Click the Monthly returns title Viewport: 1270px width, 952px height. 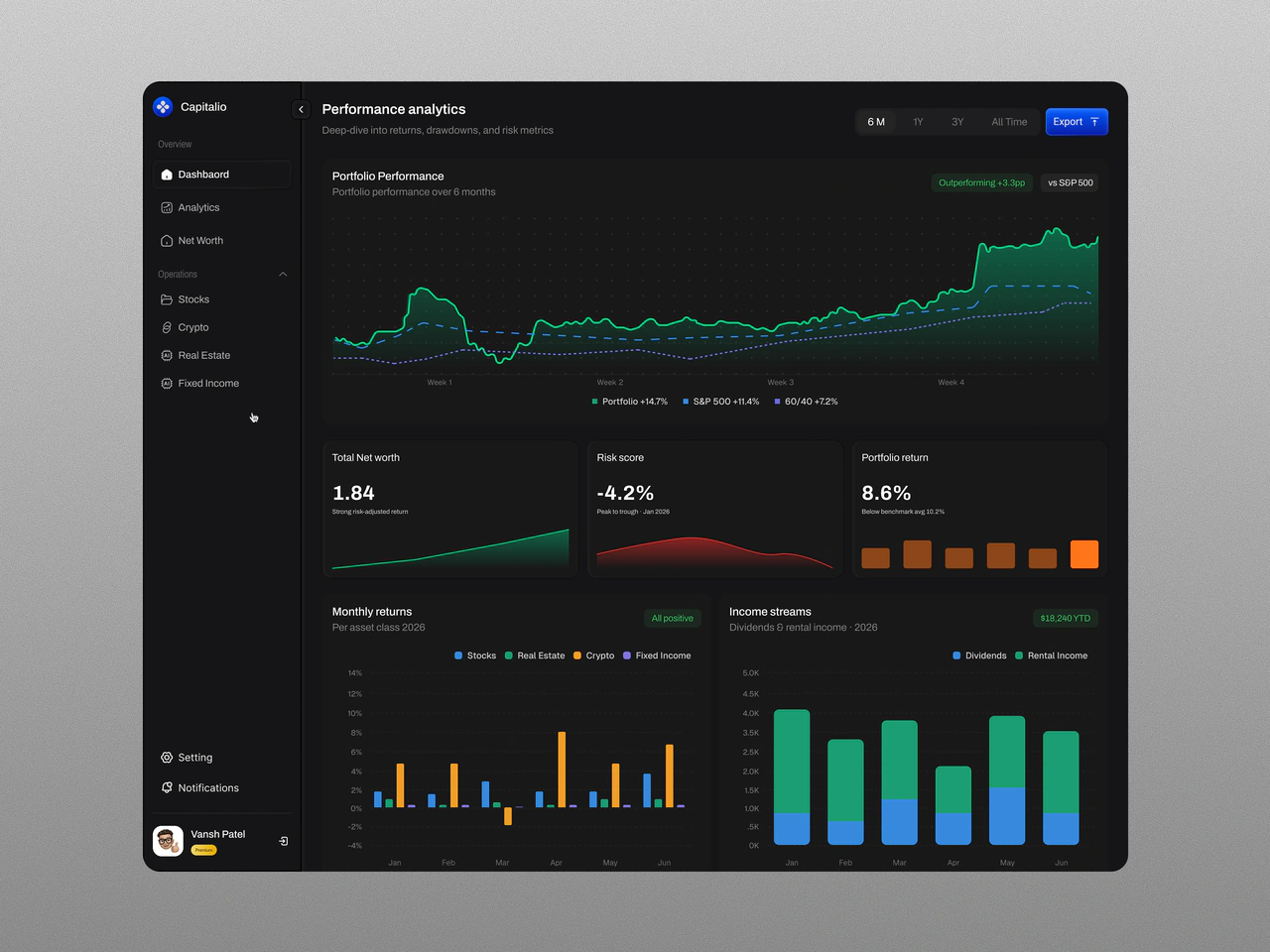point(372,612)
